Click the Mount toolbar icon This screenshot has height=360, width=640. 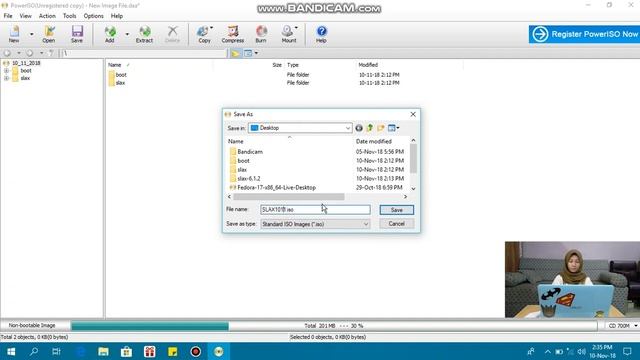(x=288, y=34)
